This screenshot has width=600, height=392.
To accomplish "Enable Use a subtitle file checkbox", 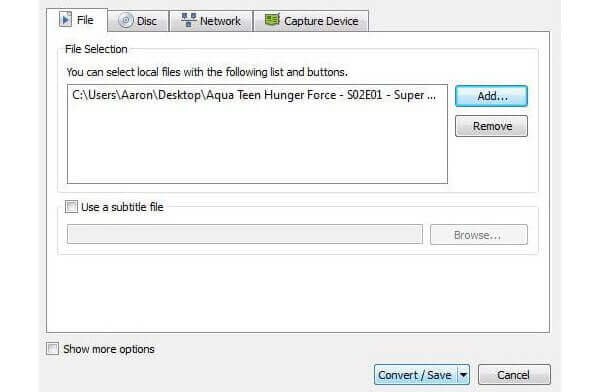I will [71, 207].
